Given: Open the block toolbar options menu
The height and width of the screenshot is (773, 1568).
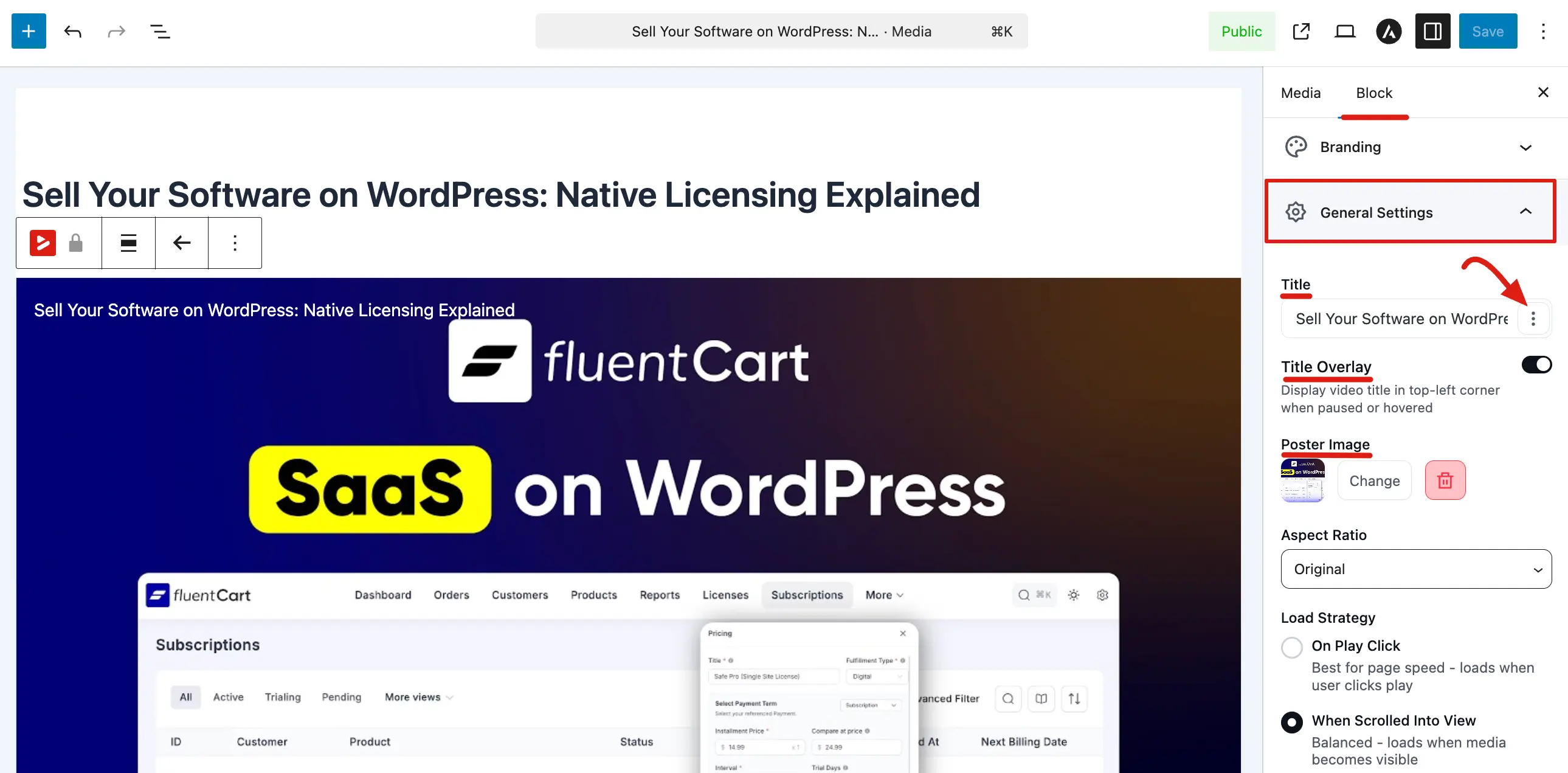Looking at the screenshot, I should [x=235, y=243].
